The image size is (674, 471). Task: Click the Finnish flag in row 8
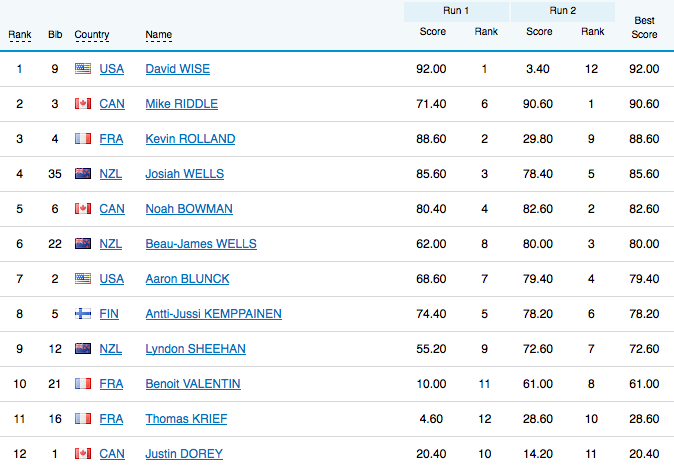(x=83, y=314)
